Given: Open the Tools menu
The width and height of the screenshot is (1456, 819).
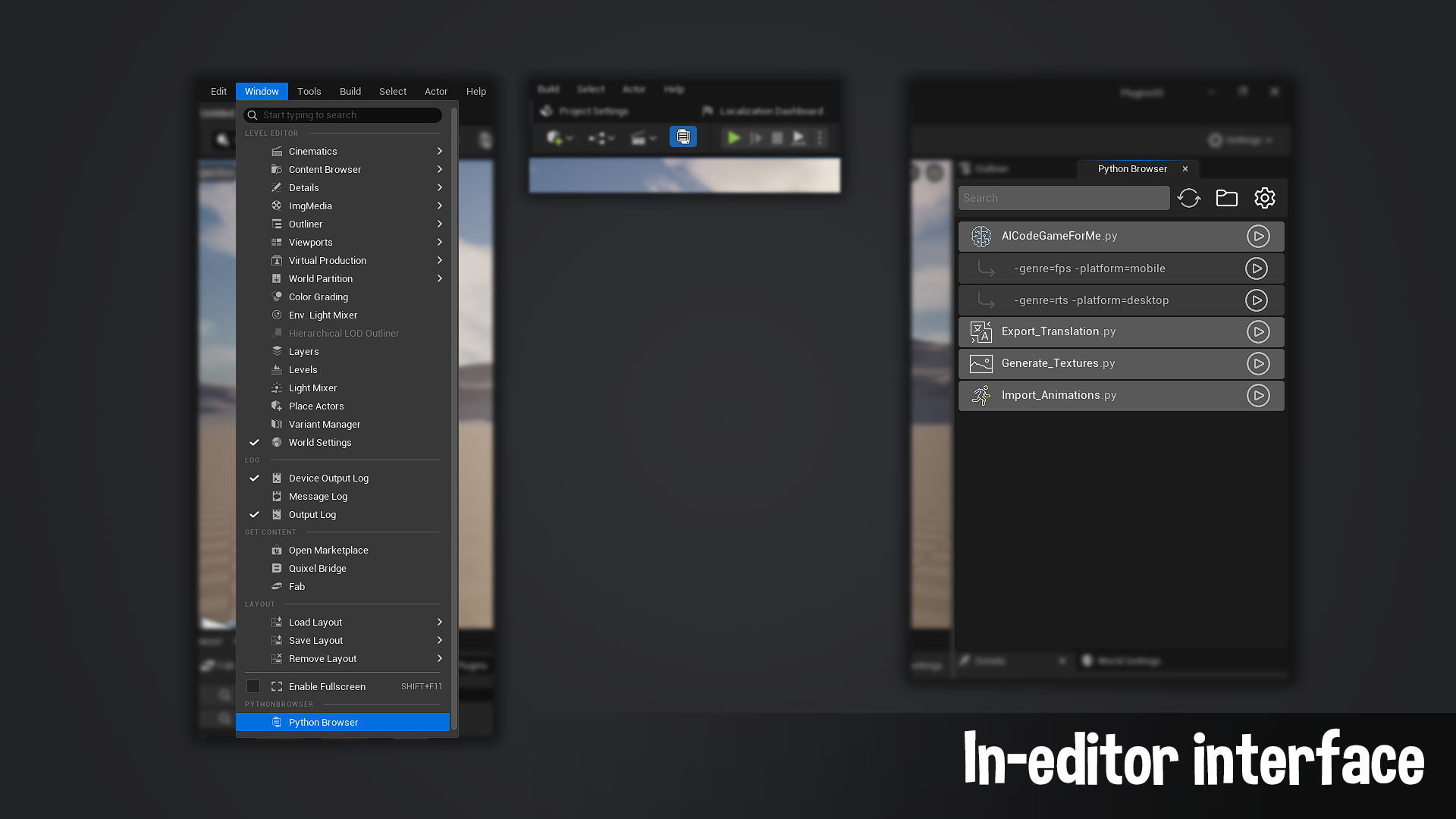Looking at the screenshot, I should click(309, 92).
